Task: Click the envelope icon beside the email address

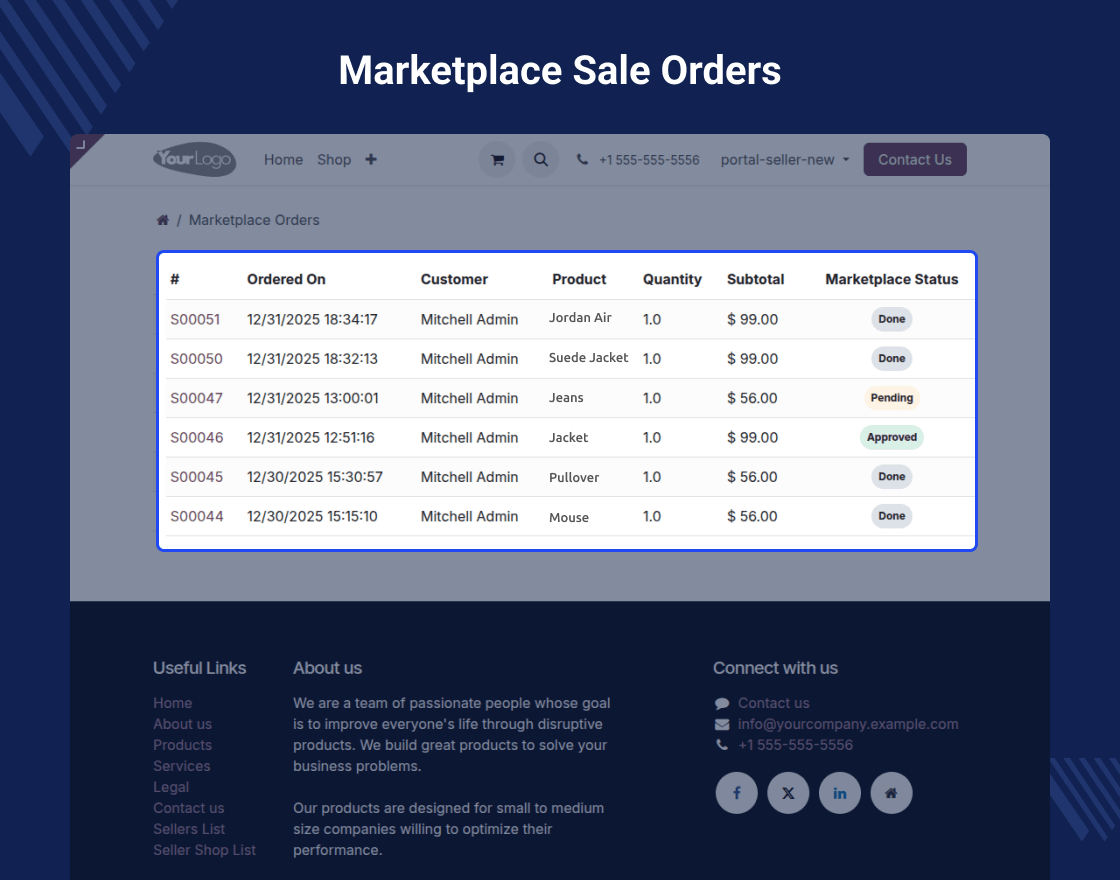Action: pos(721,724)
